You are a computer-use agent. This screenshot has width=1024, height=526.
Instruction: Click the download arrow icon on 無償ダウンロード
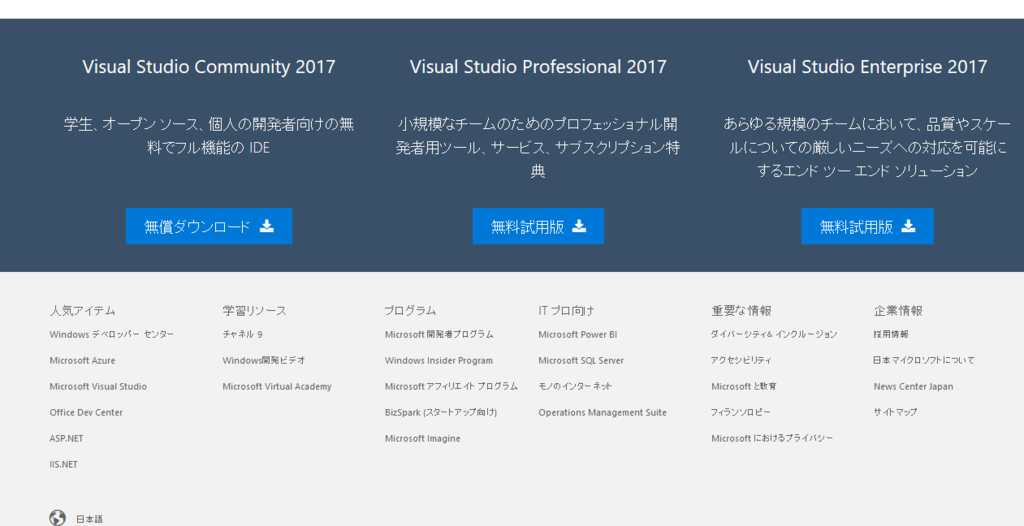(266, 226)
